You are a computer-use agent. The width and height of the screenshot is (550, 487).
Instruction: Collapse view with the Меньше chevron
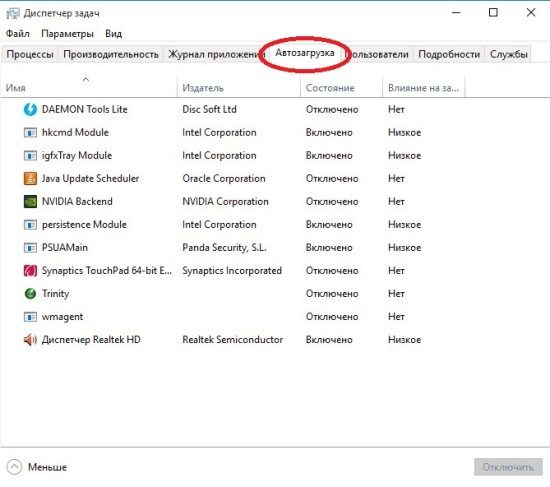click(14, 467)
